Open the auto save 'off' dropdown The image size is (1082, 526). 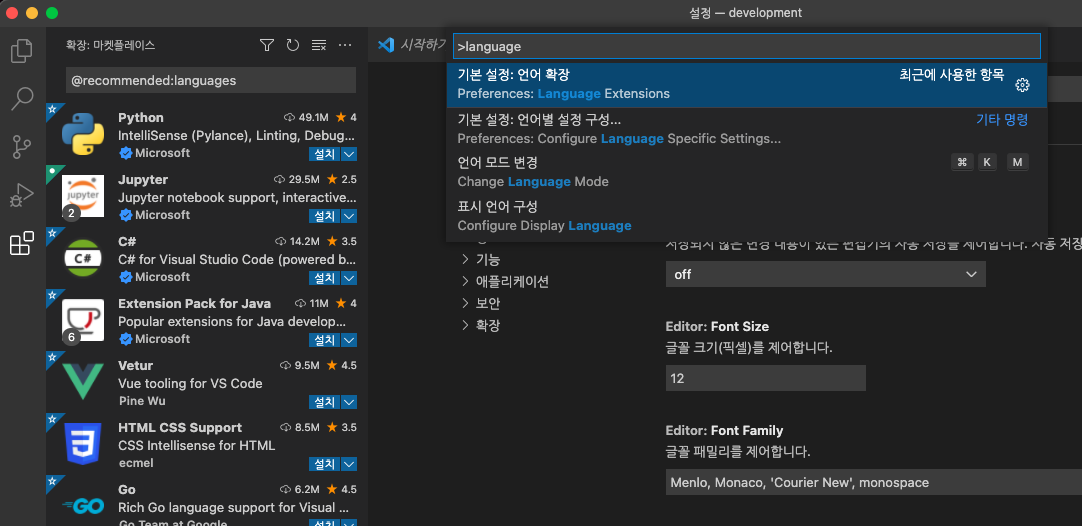[x=825, y=274]
